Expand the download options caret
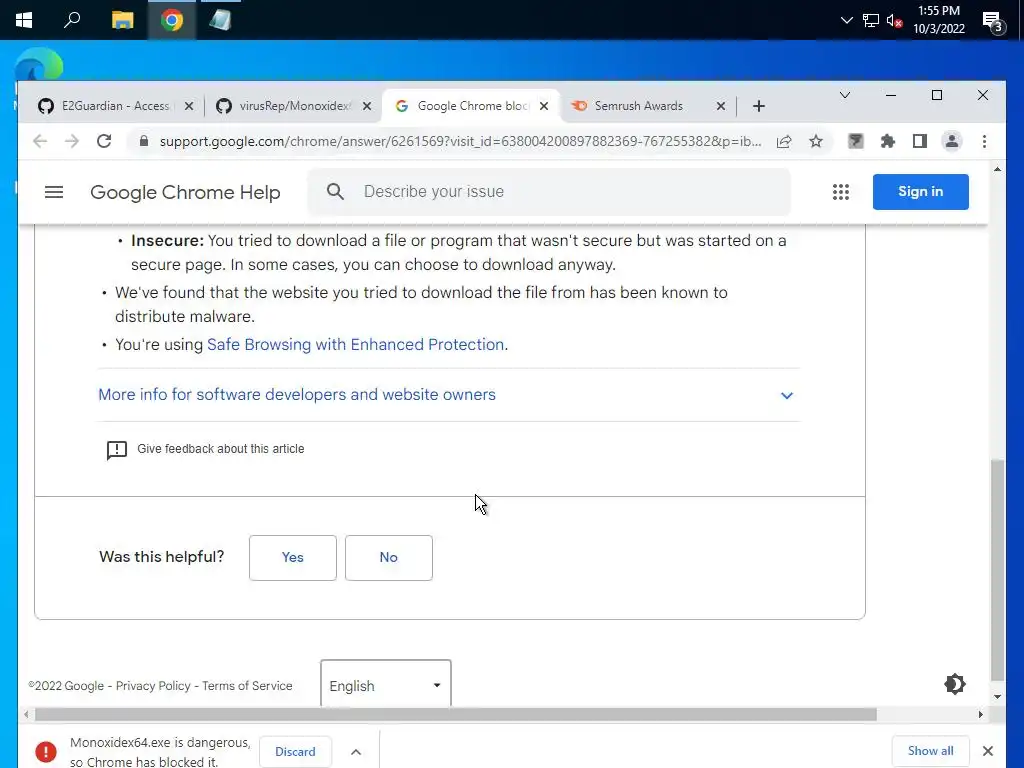 tap(356, 752)
